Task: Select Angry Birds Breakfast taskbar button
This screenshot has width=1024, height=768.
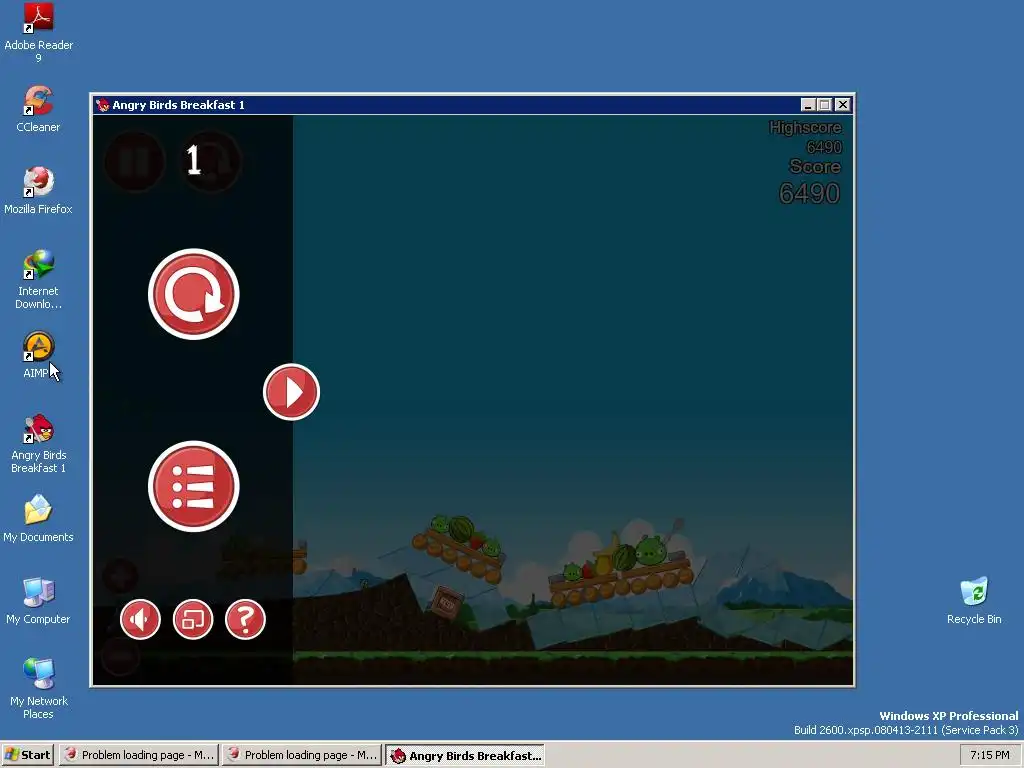Action: tap(465, 756)
